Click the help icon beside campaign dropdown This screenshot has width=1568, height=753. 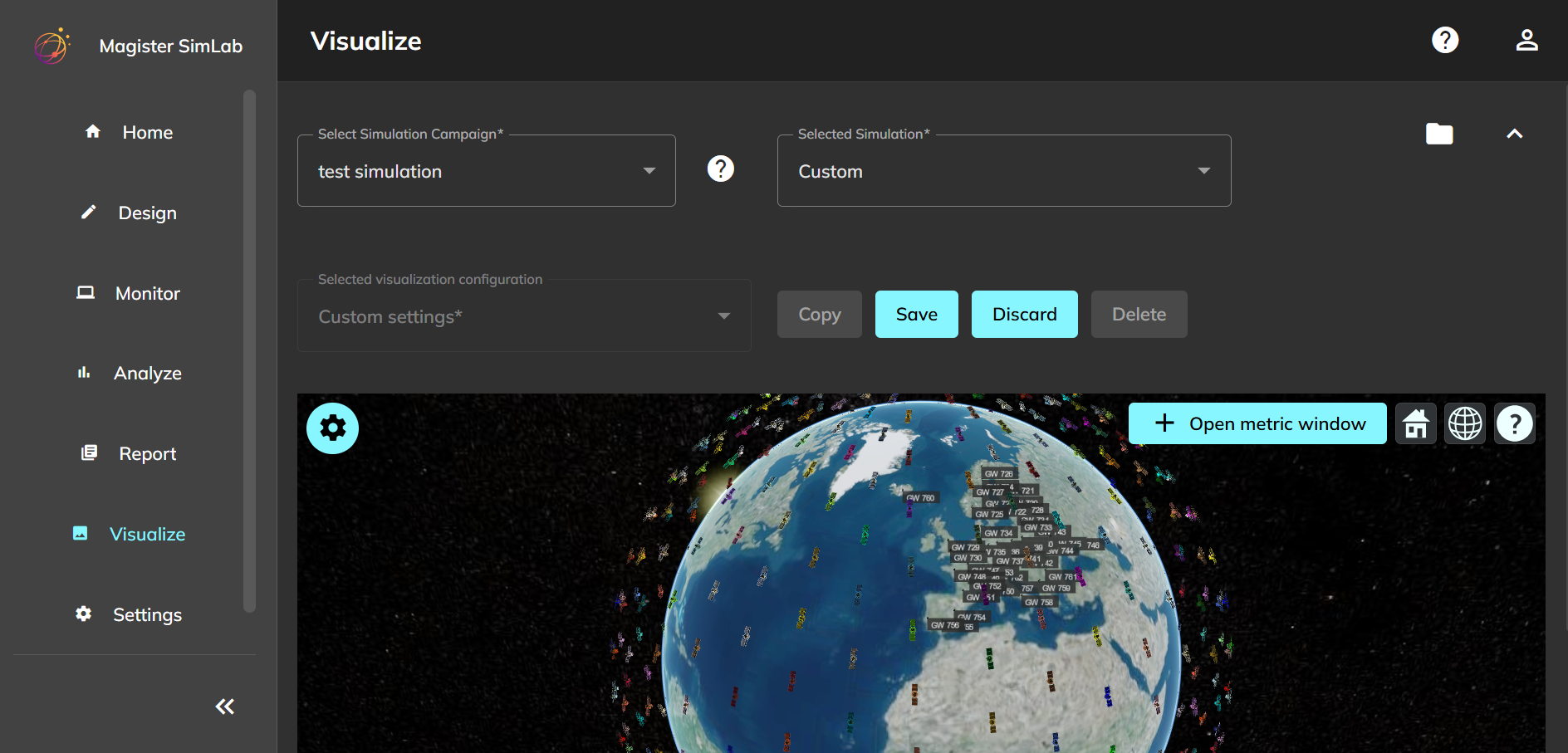tap(721, 169)
